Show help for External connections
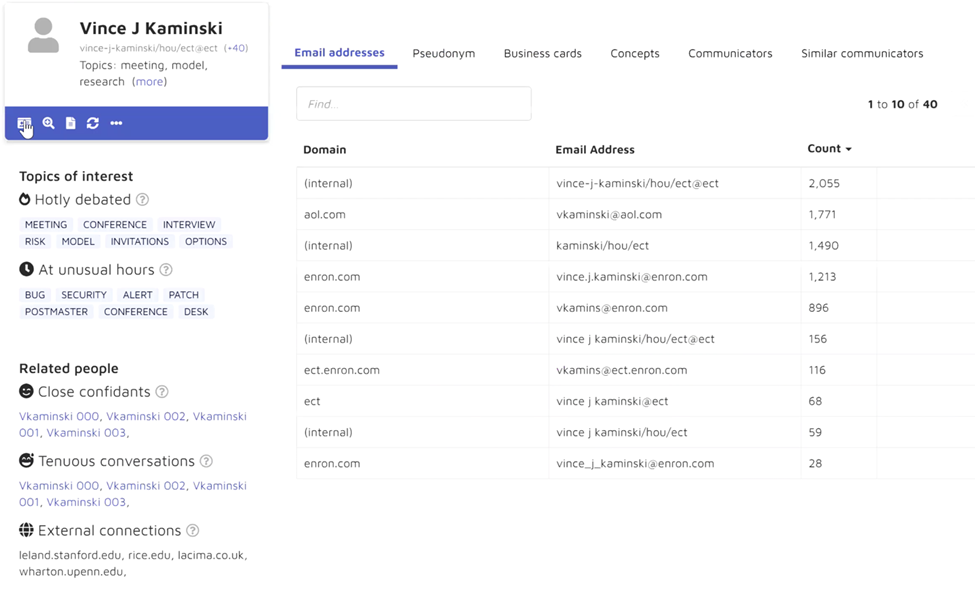Image resolution: width=975 pixels, height=609 pixels. (193, 531)
